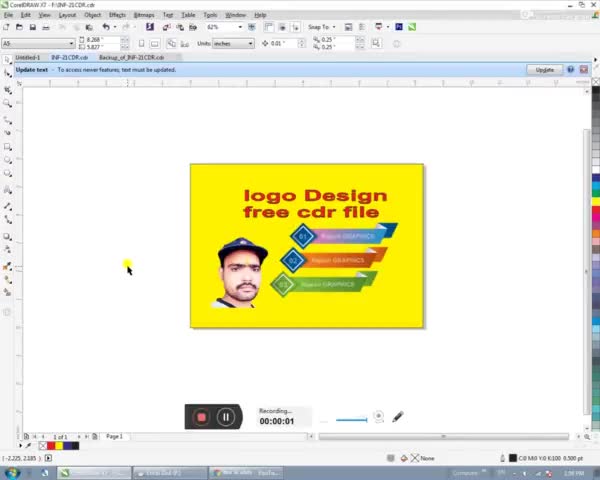This screenshot has height=480, width=600.
Task: Pause the screen recording
Action: click(226, 417)
